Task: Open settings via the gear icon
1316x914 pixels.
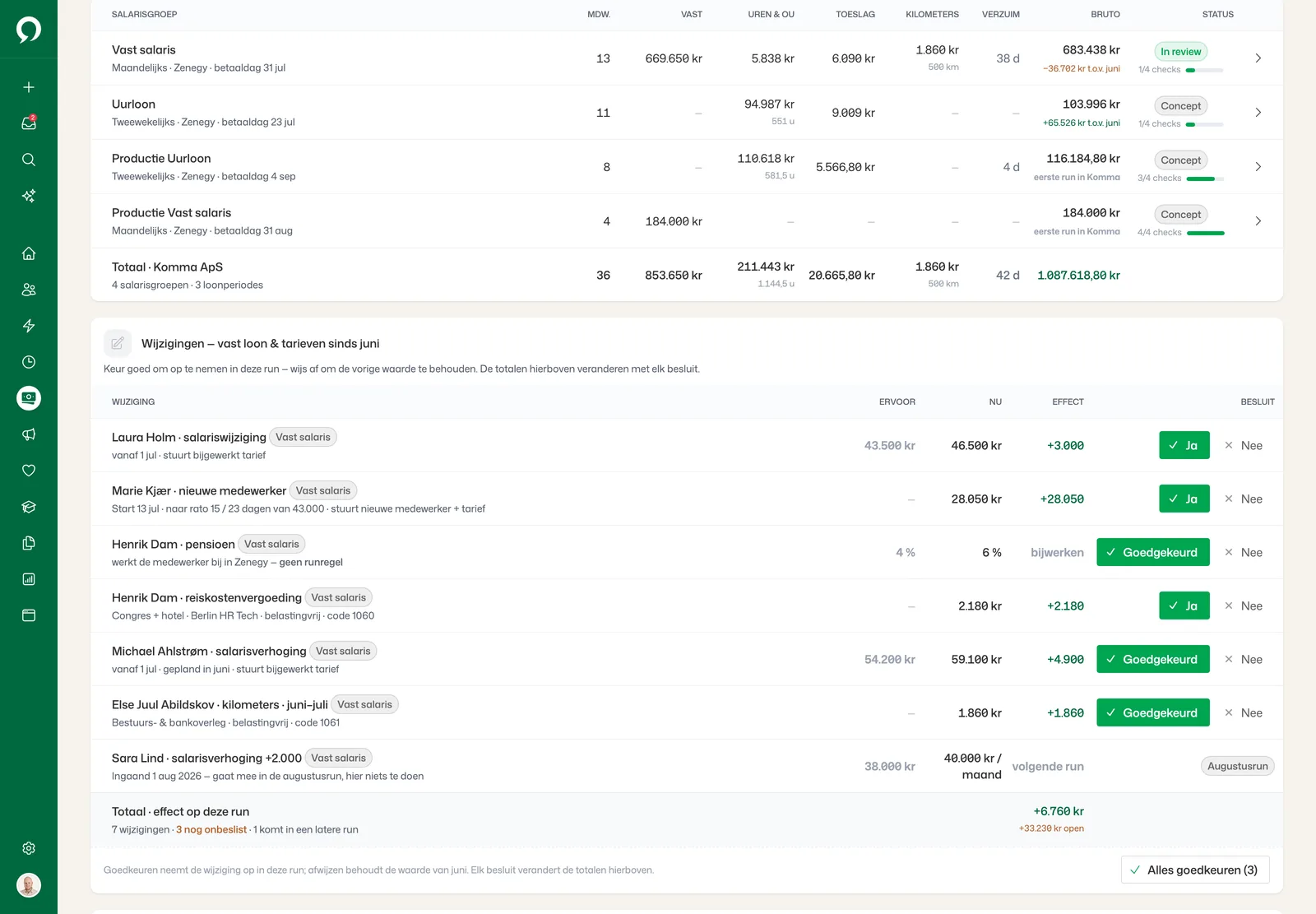Action: click(29, 848)
